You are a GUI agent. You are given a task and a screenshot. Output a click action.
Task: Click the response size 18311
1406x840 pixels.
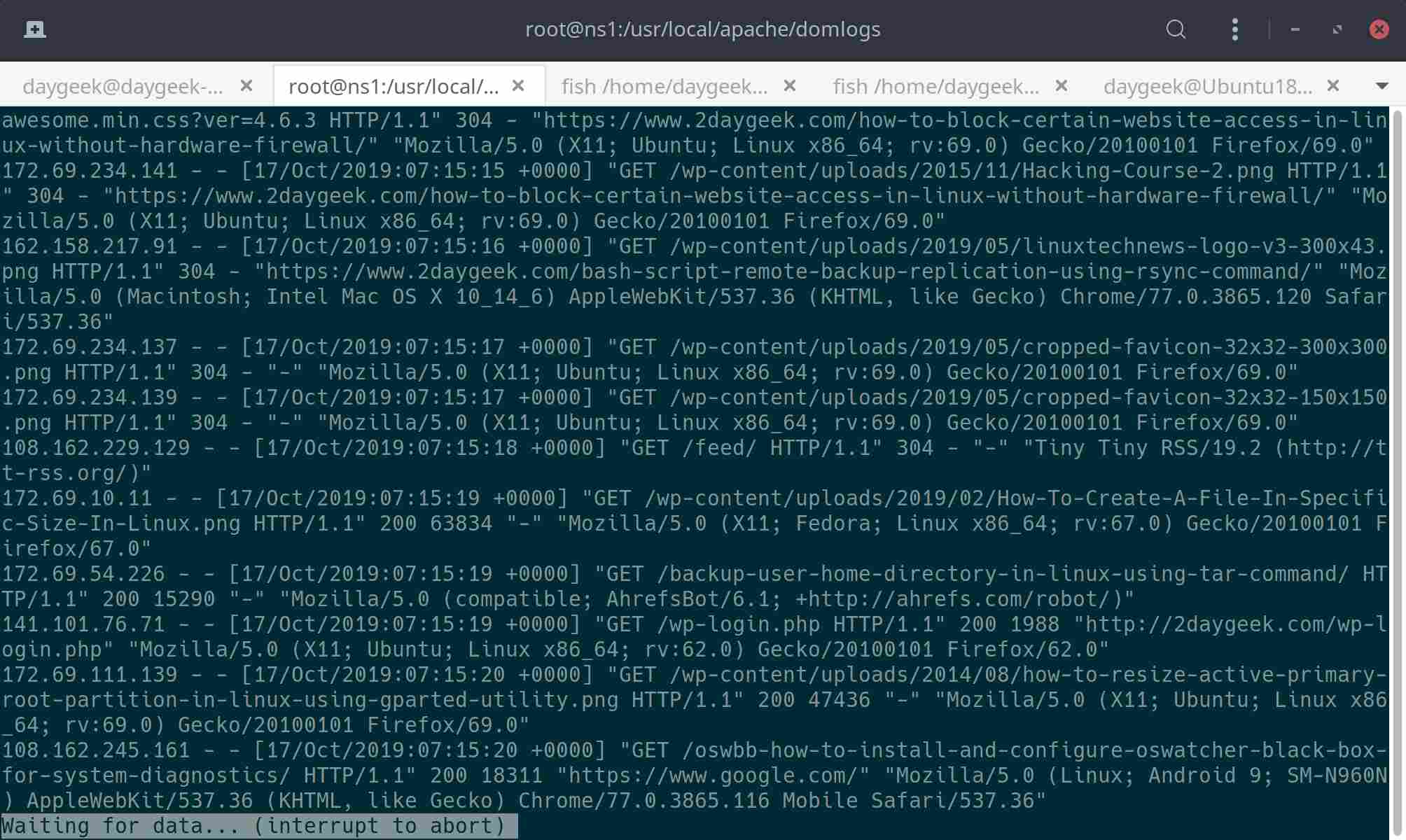(512, 776)
